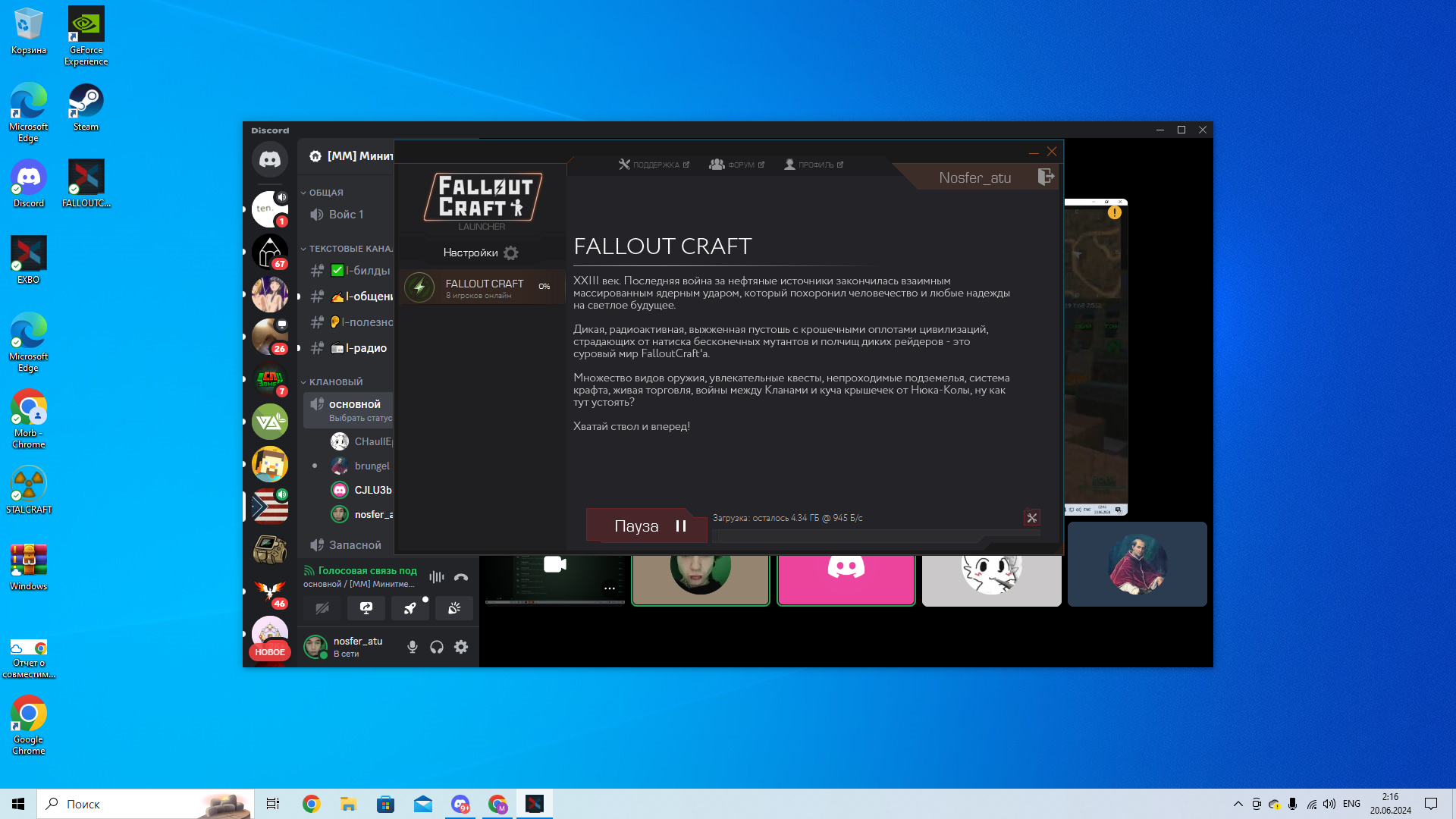Select user CJLU3b in voice list
Image resolution: width=1456 pixels, height=819 pixels.
click(x=361, y=490)
